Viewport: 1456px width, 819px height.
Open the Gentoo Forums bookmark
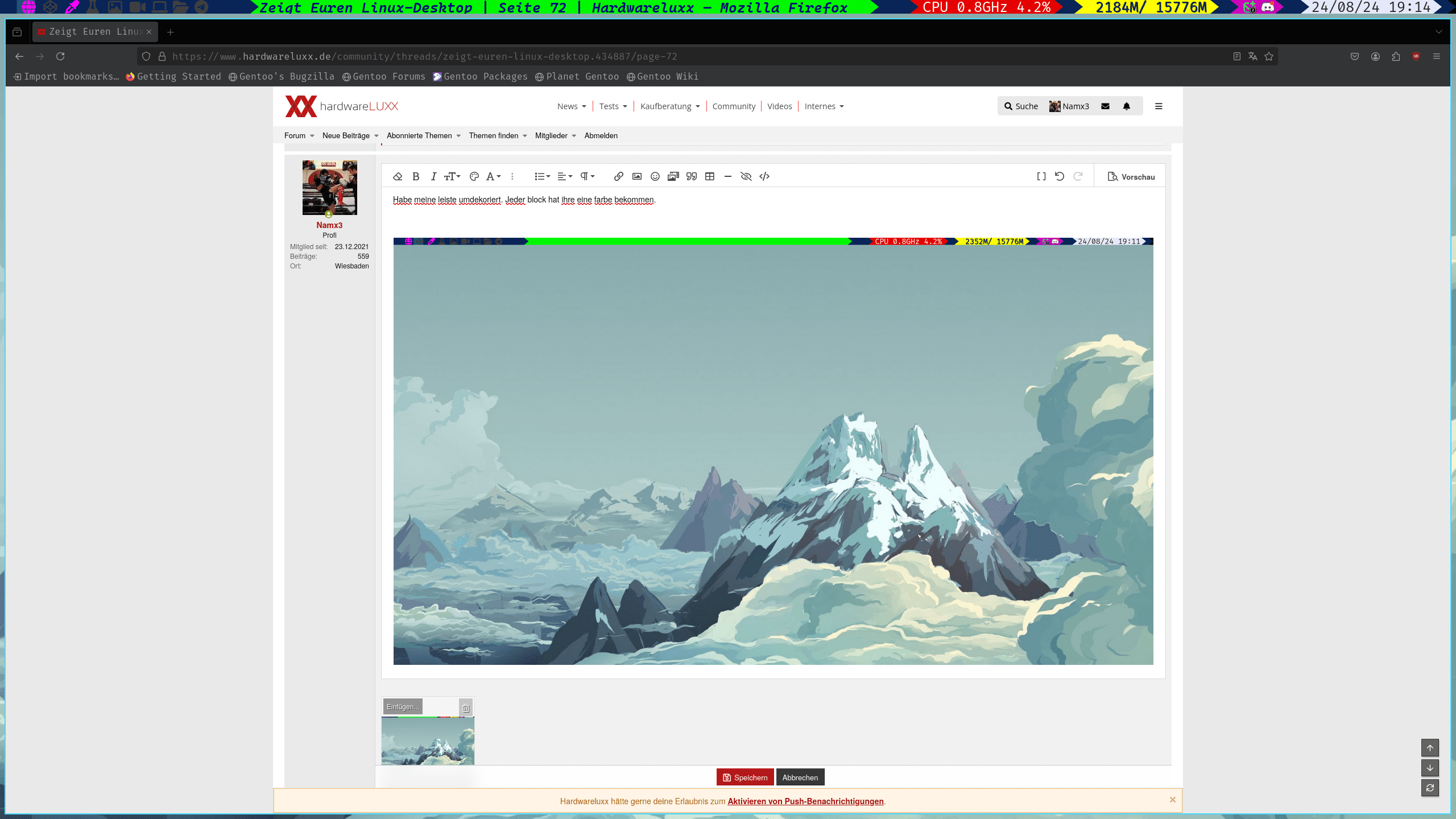coord(384,77)
